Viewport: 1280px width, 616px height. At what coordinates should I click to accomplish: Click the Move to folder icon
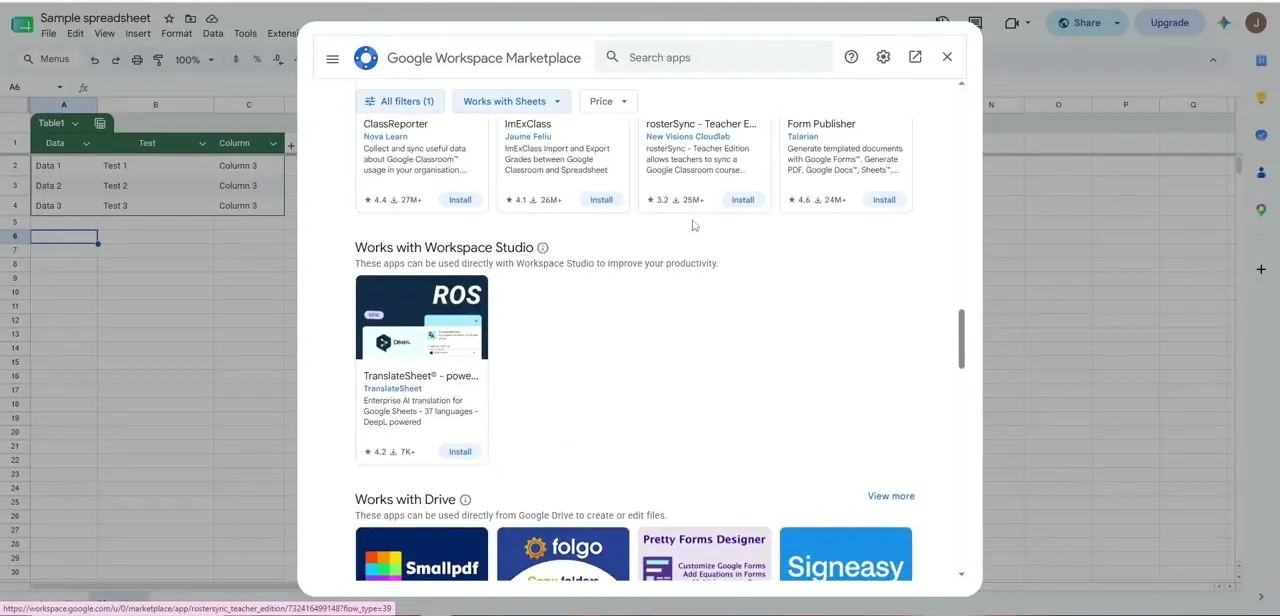(190, 19)
